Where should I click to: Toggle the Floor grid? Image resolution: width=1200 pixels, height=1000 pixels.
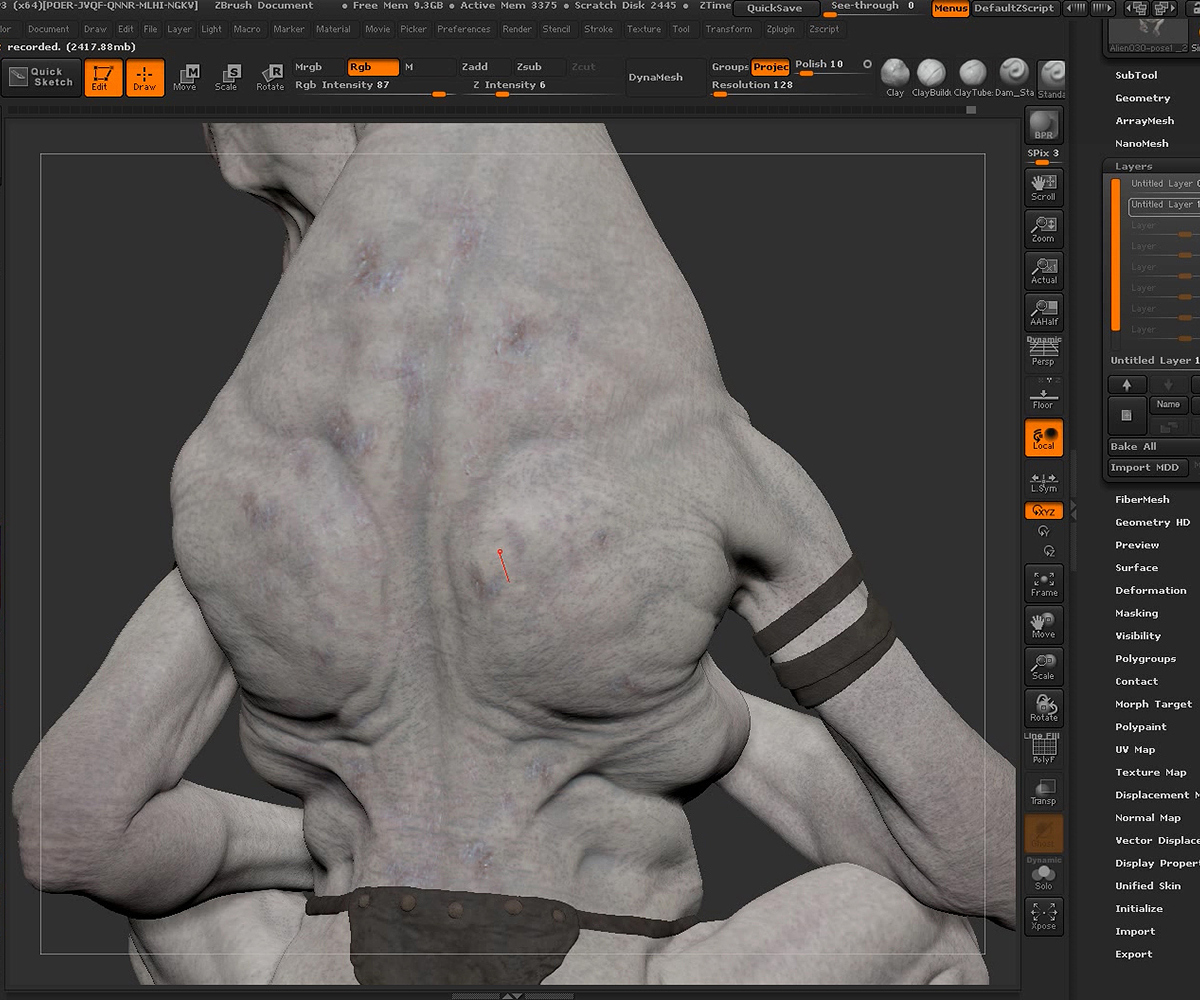click(1043, 395)
